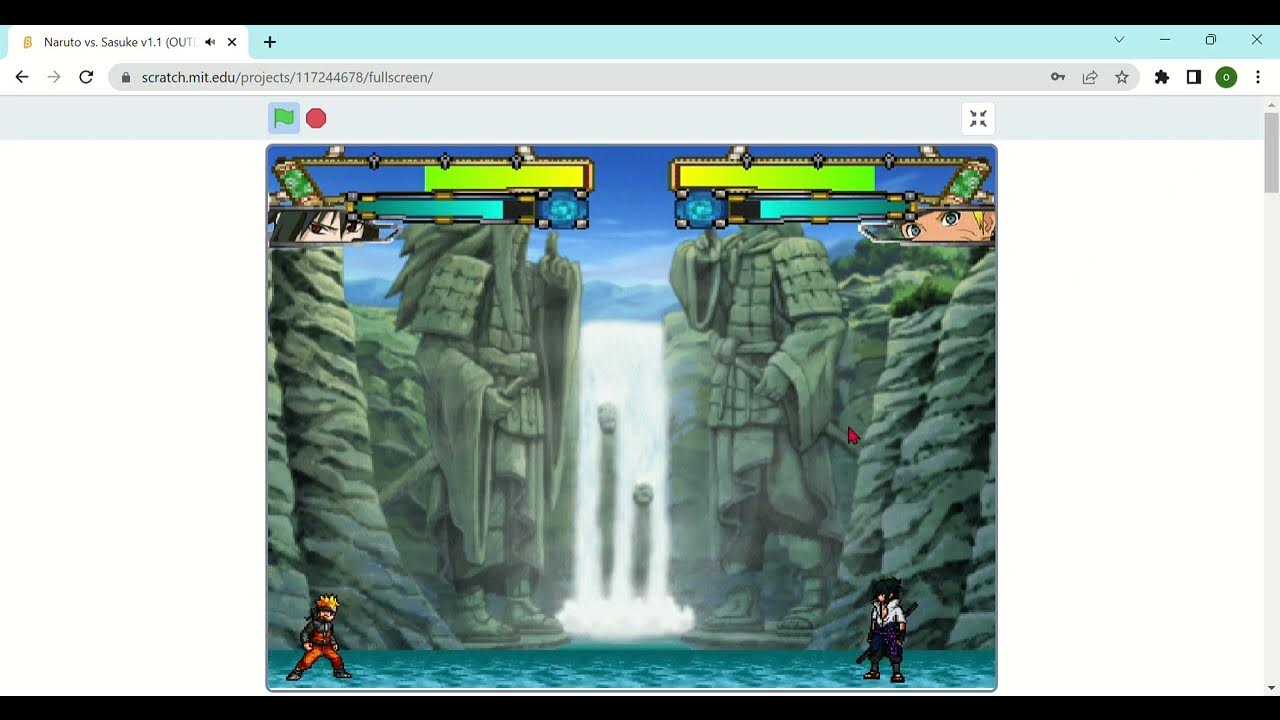Click the browser forward arrow
The width and height of the screenshot is (1280, 720).
point(54,77)
